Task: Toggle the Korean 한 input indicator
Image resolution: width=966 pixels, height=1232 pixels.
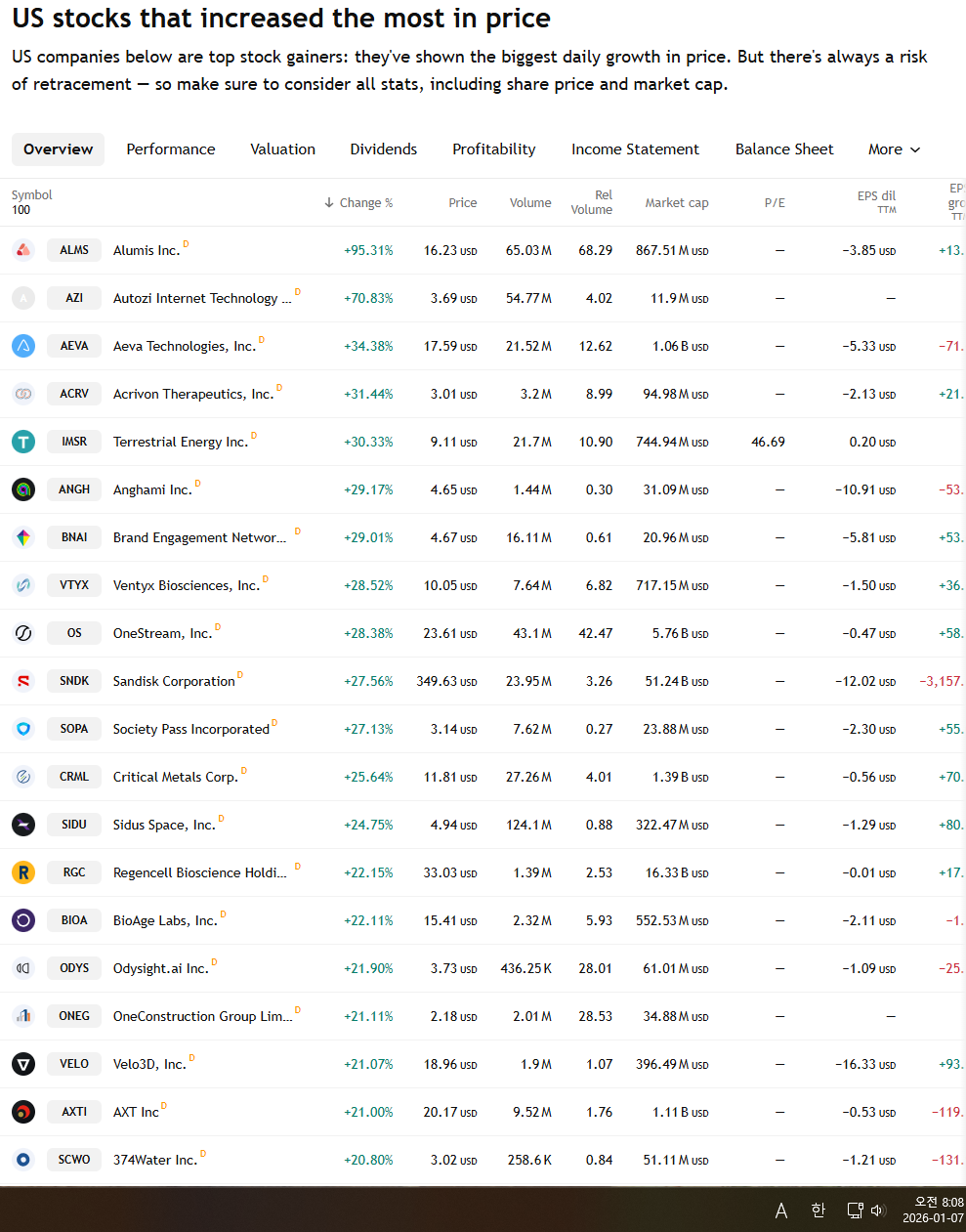Action: click(819, 1211)
